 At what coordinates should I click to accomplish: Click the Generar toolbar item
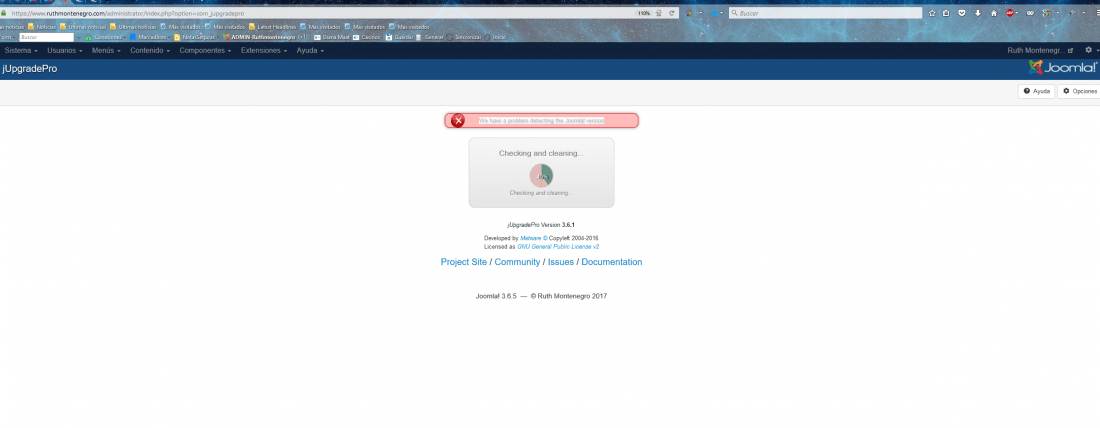click(429, 36)
